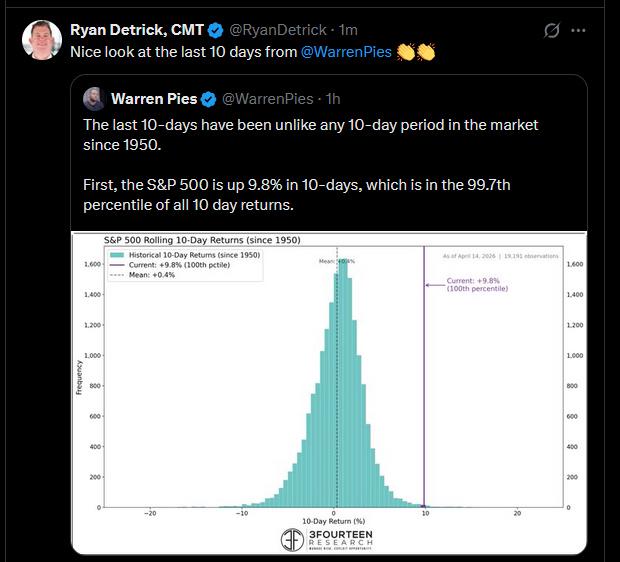Screen dimensions: 620x562
Task: Click the Warren Pies display name
Action: pyautogui.click(x=154, y=99)
